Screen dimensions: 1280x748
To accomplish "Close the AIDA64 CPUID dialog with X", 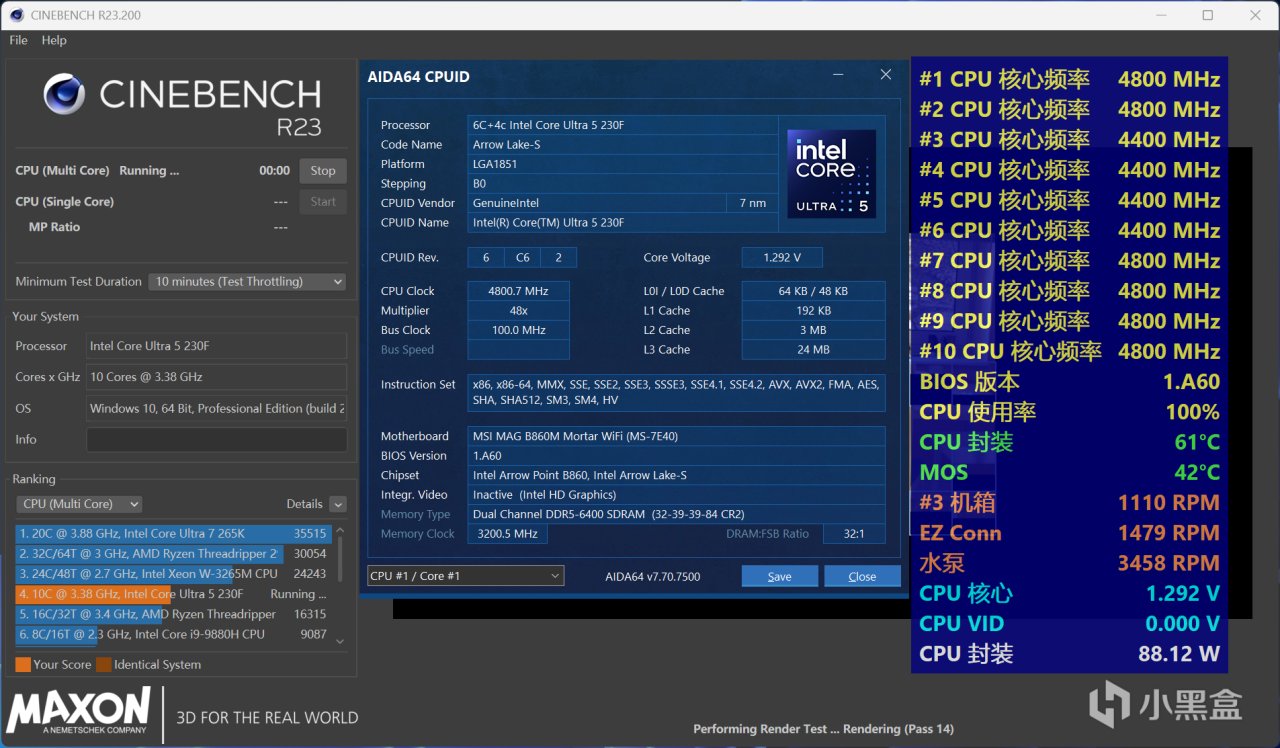I will [x=885, y=75].
